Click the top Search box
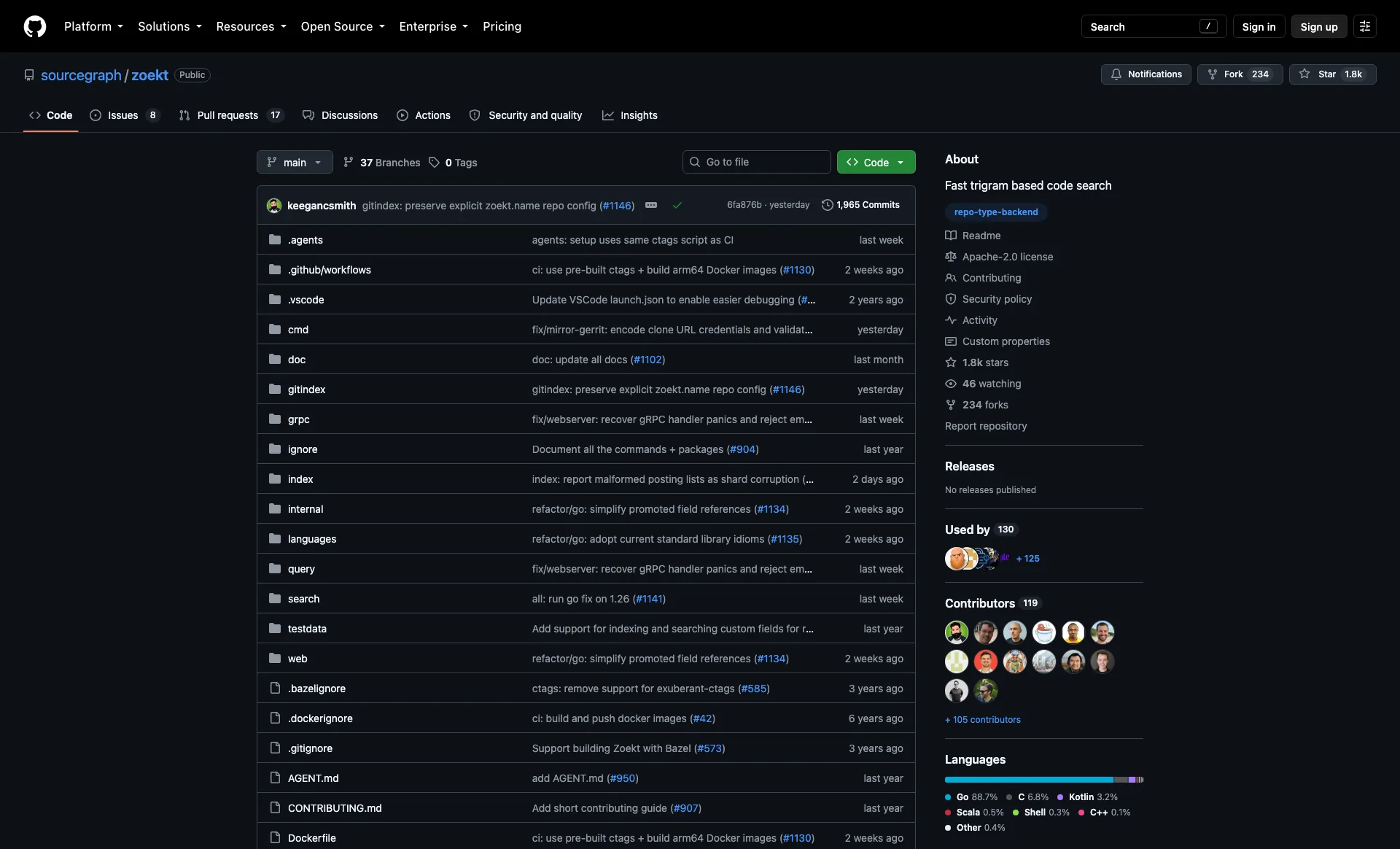1400x849 pixels. (x=1154, y=26)
